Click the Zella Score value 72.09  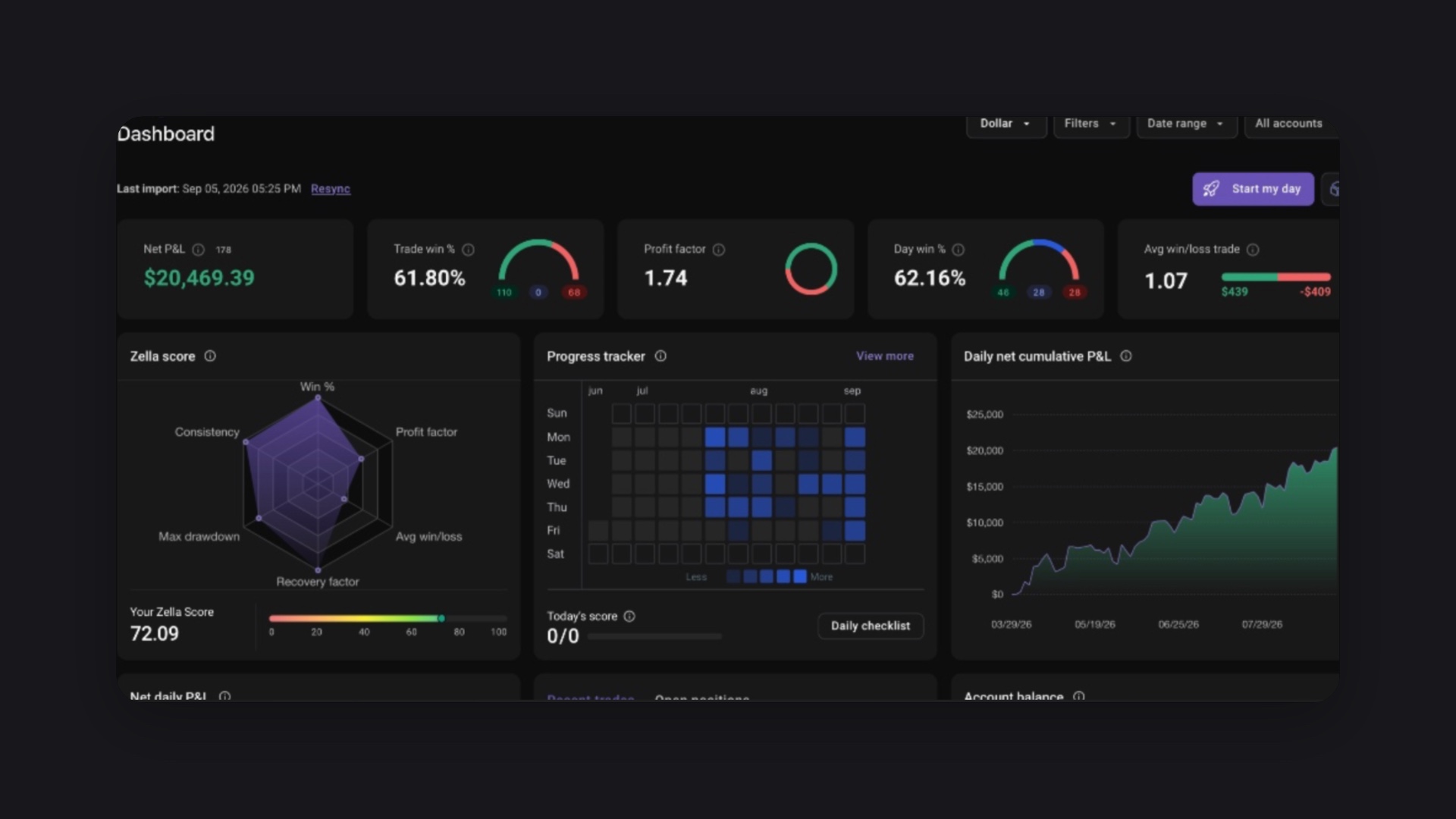(155, 633)
